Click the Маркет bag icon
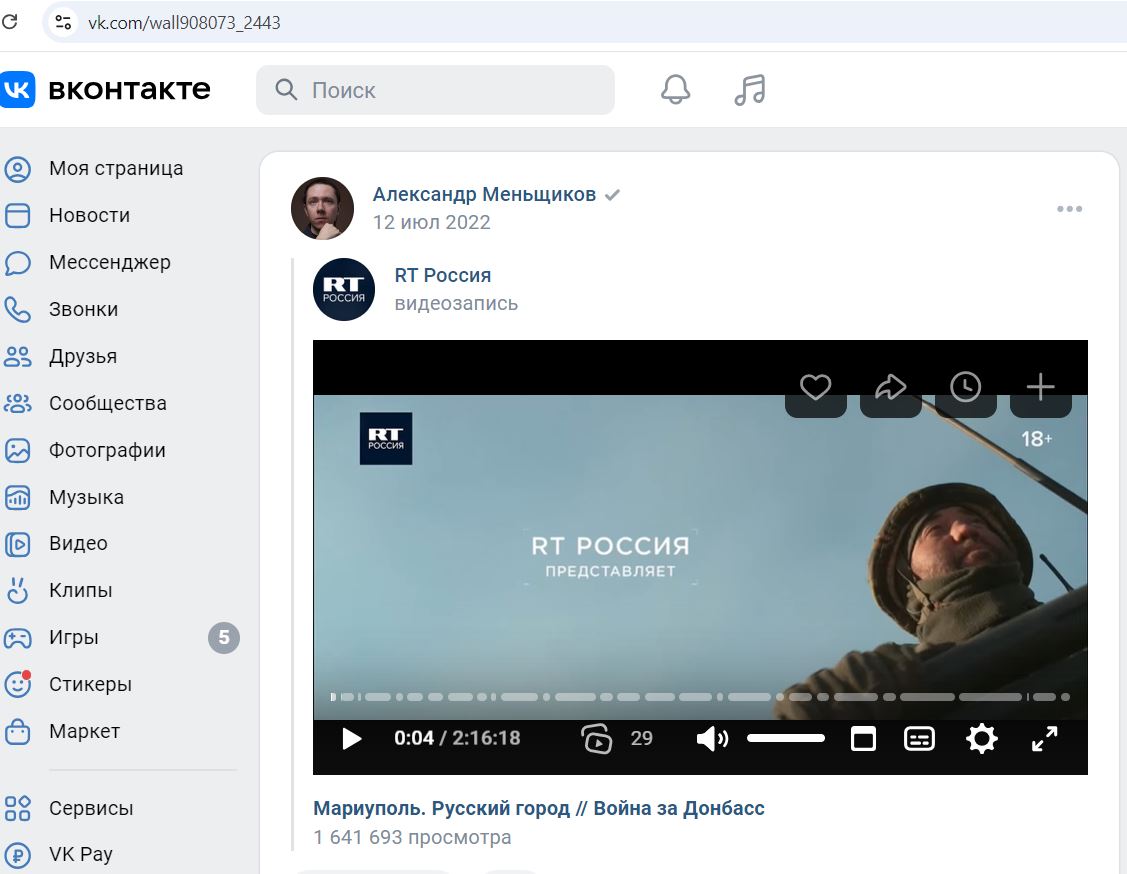The height and width of the screenshot is (874, 1127). [x=17, y=732]
